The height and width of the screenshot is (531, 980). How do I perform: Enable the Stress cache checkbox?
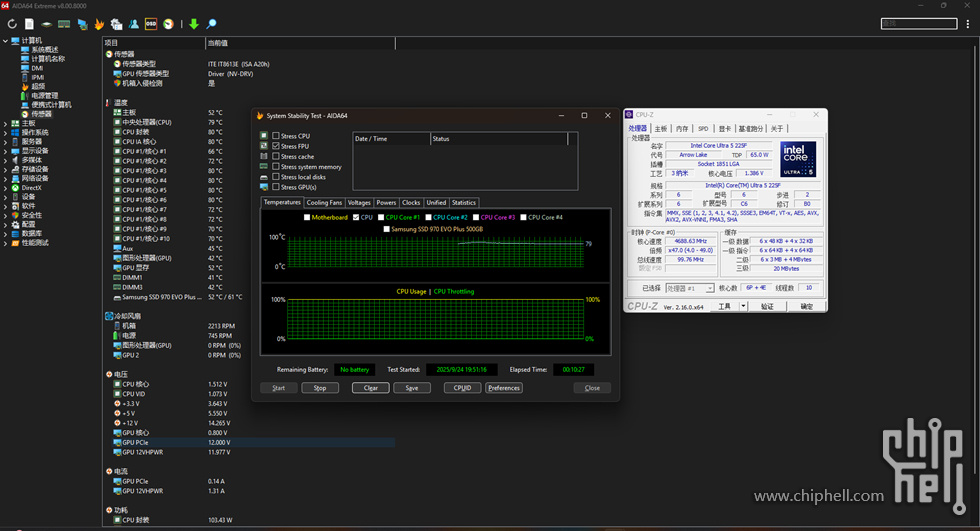click(276, 156)
